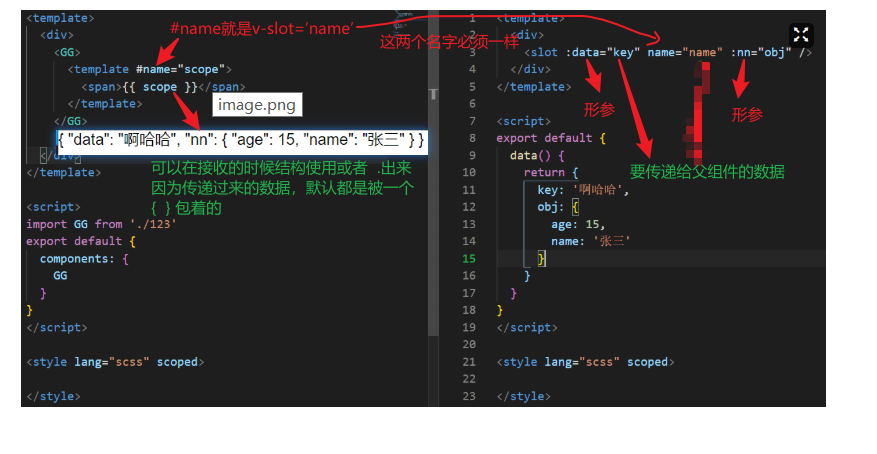
Task: Click the key: '啊哈哈' line
Action: tap(583, 190)
